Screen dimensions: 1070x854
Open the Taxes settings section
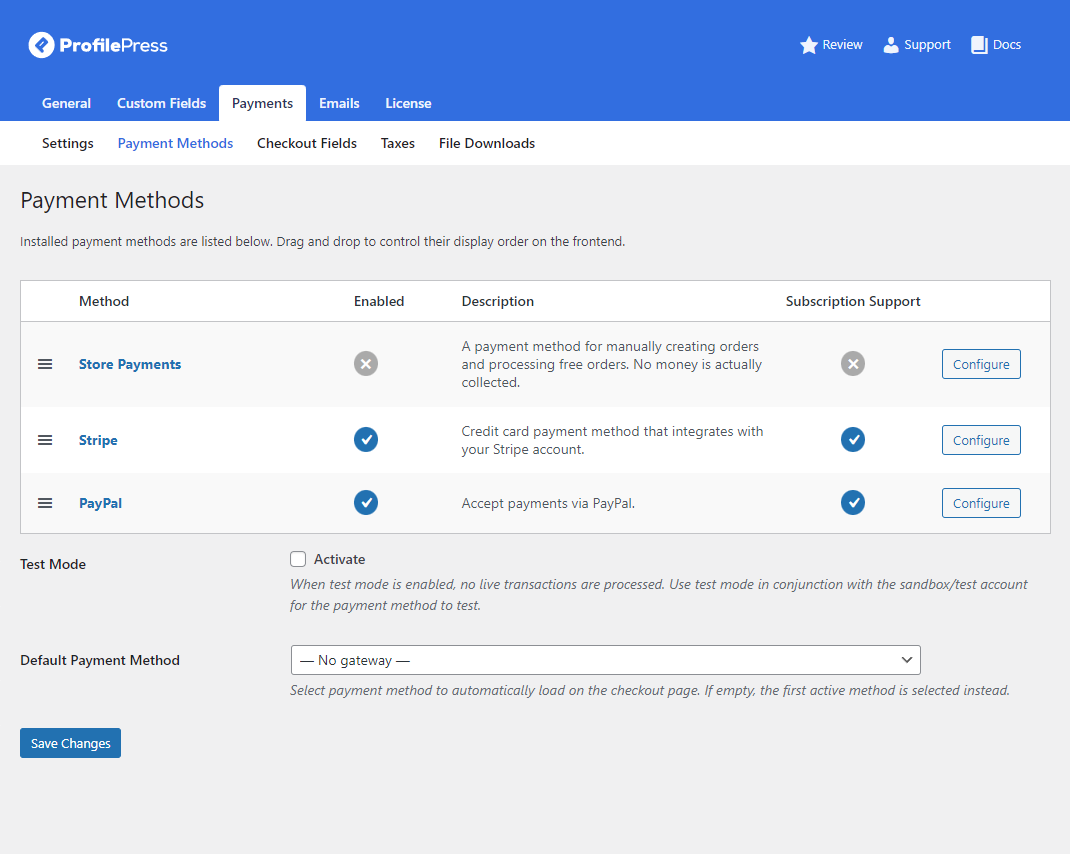point(397,143)
